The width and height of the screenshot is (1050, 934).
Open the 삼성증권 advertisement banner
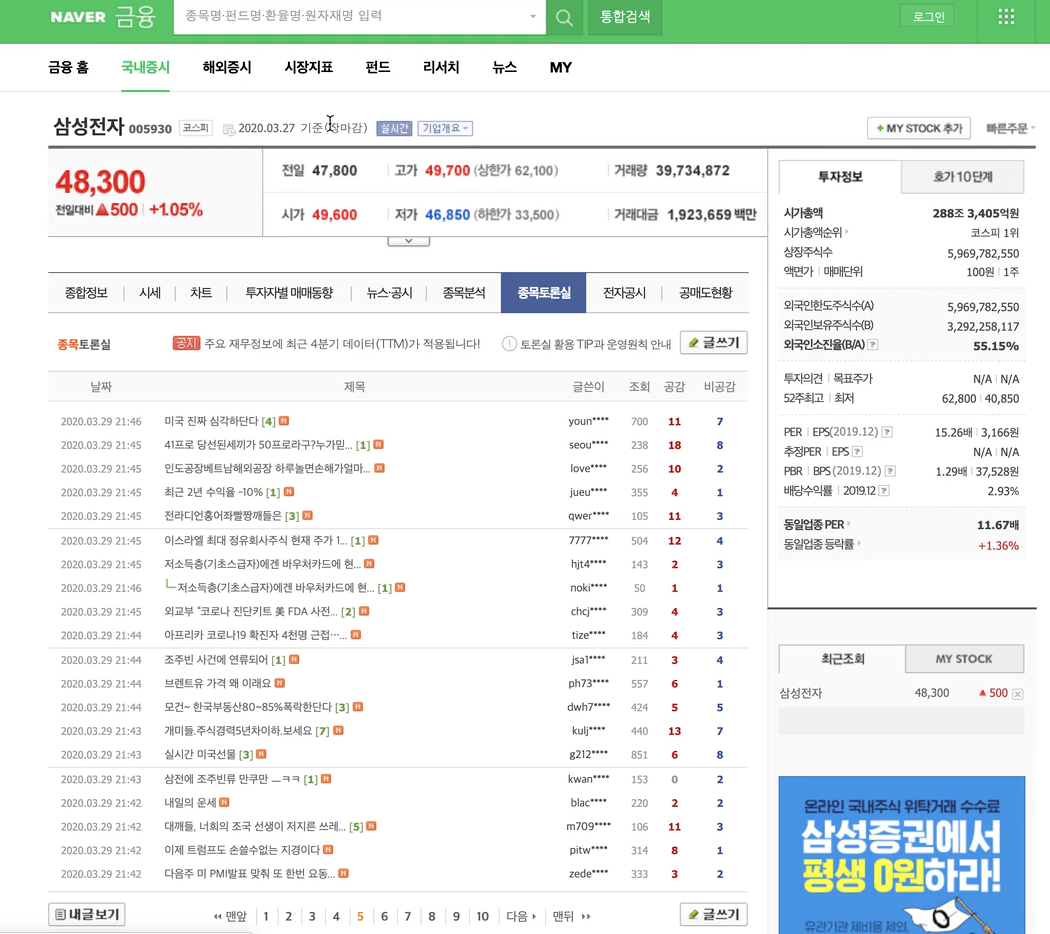coord(901,855)
